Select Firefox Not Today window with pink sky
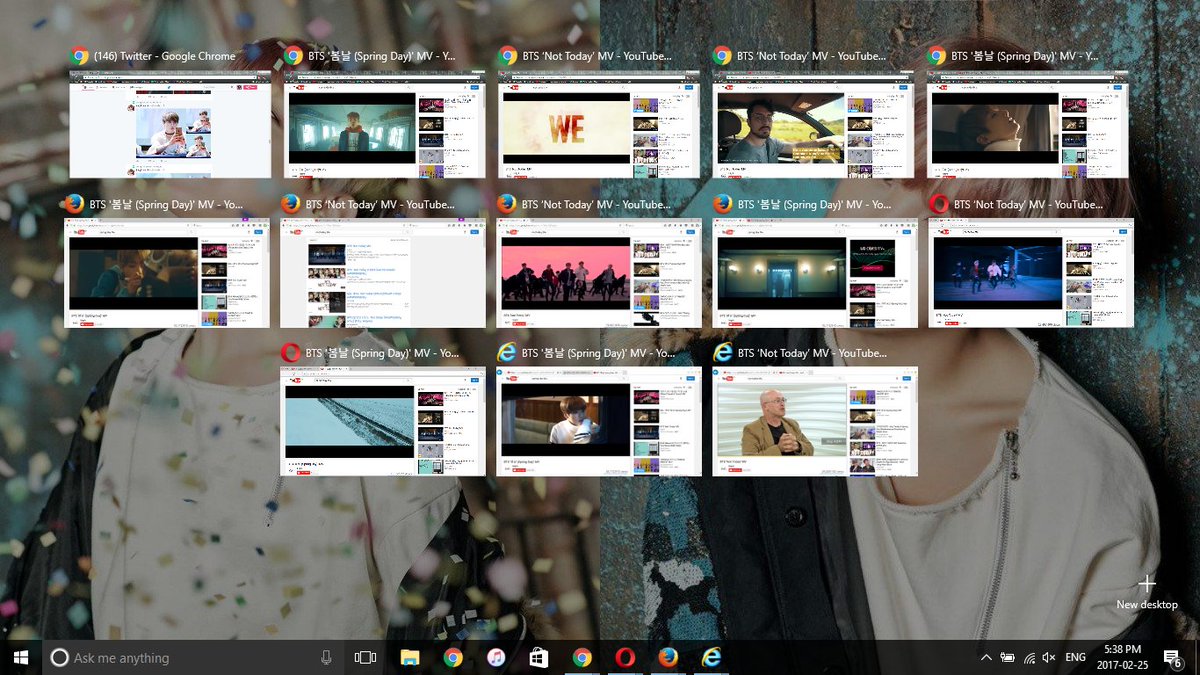The height and width of the screenshot is (675, 1200). 599,273
